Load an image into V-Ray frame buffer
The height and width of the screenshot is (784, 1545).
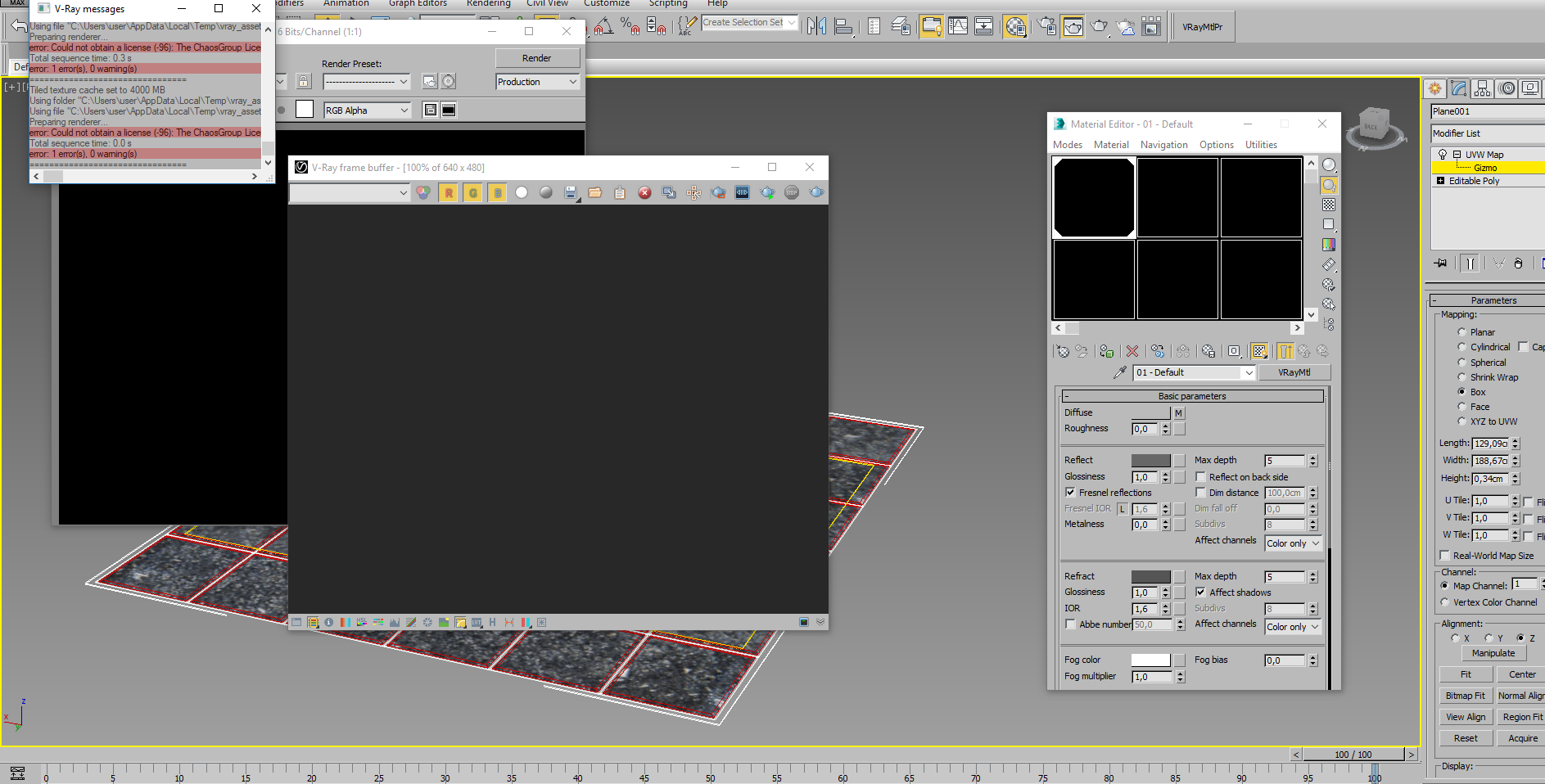(x=595, y=193)
